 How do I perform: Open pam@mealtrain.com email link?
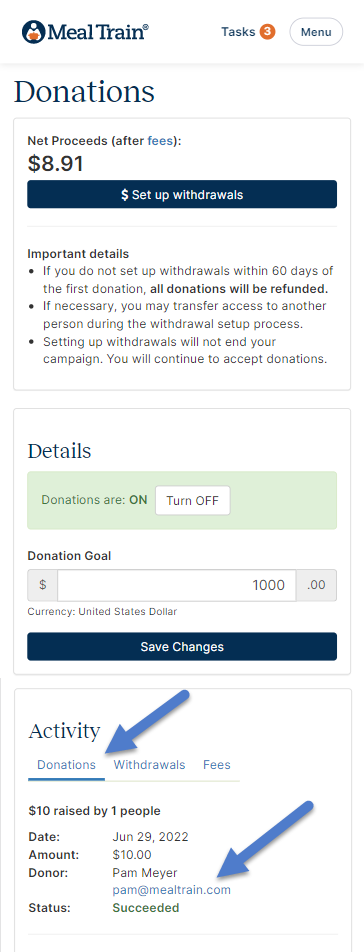pos(172,890)
